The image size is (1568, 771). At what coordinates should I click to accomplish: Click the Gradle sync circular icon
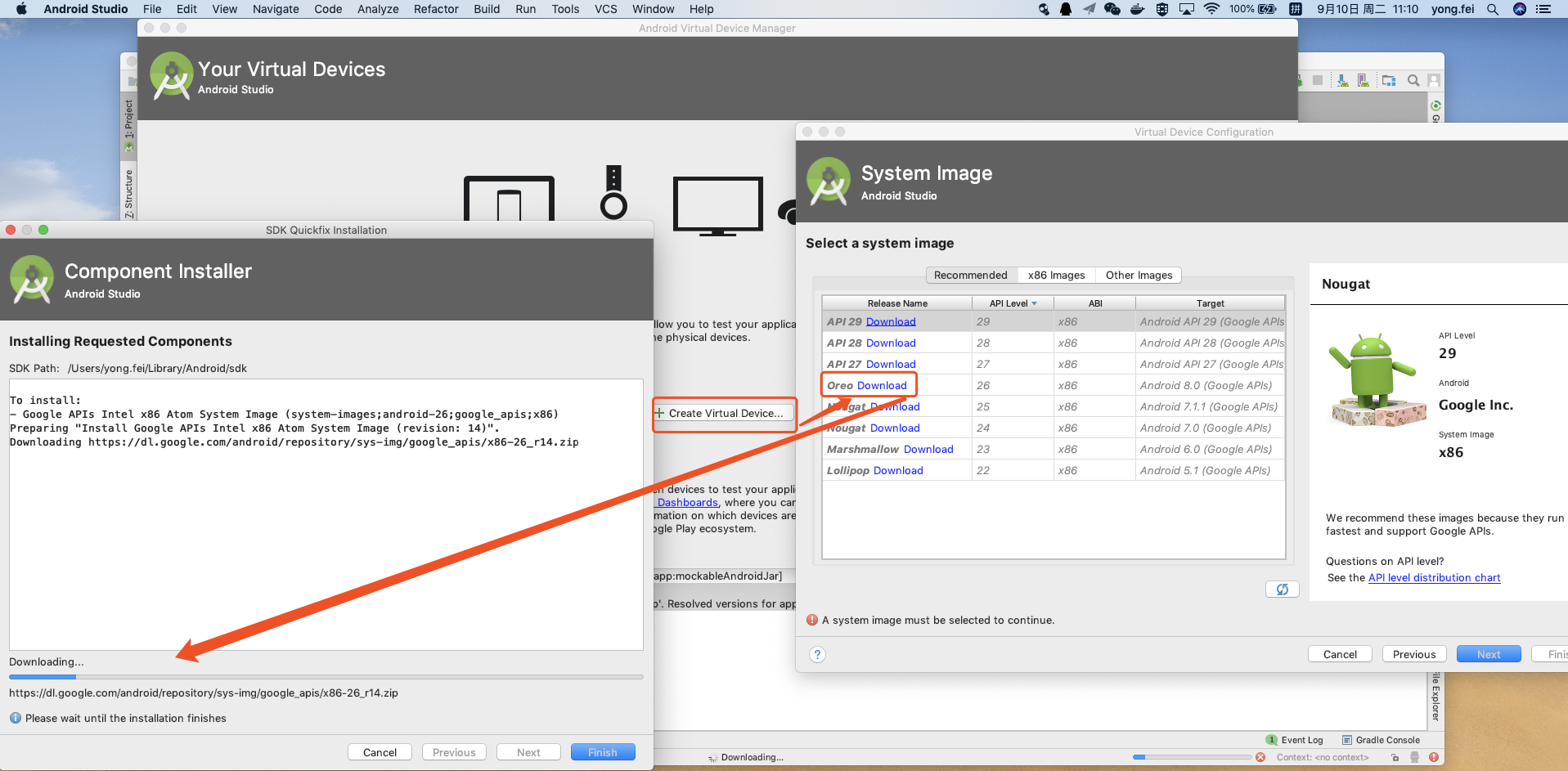1436,105
